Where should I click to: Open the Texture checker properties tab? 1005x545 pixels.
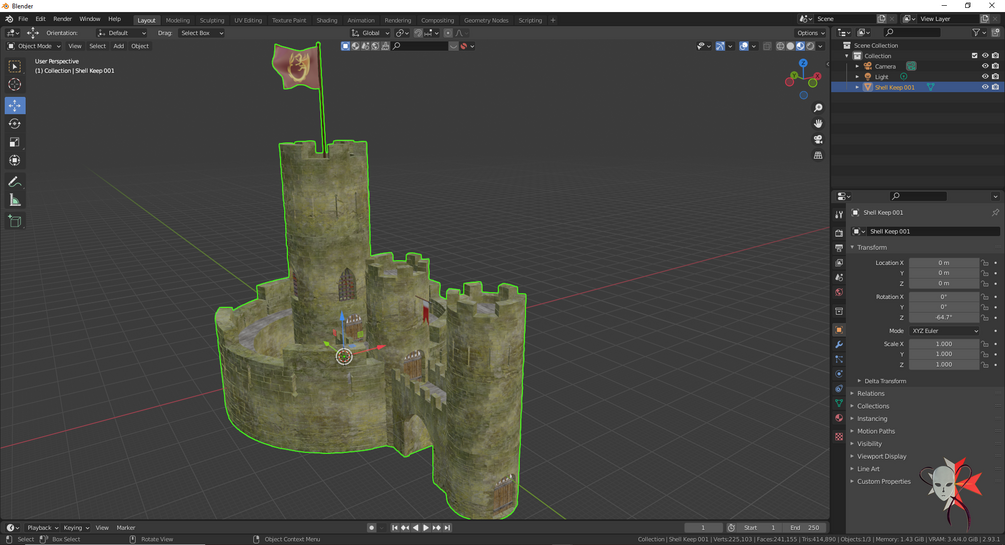839,437
